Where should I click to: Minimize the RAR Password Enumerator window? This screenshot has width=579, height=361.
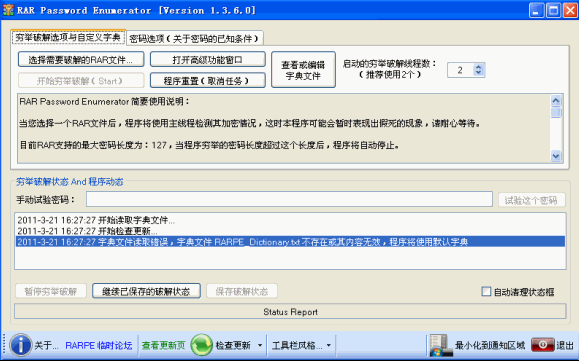pyautogui.click(x=536, y=10)
